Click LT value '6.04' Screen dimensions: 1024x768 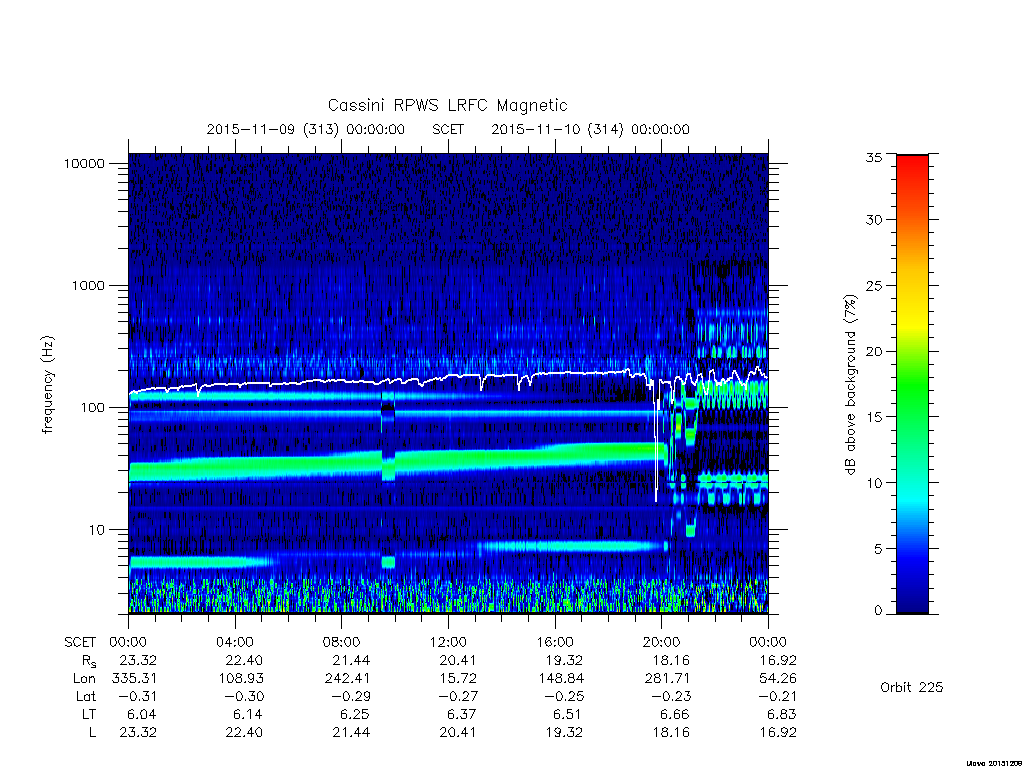(142, 714)
